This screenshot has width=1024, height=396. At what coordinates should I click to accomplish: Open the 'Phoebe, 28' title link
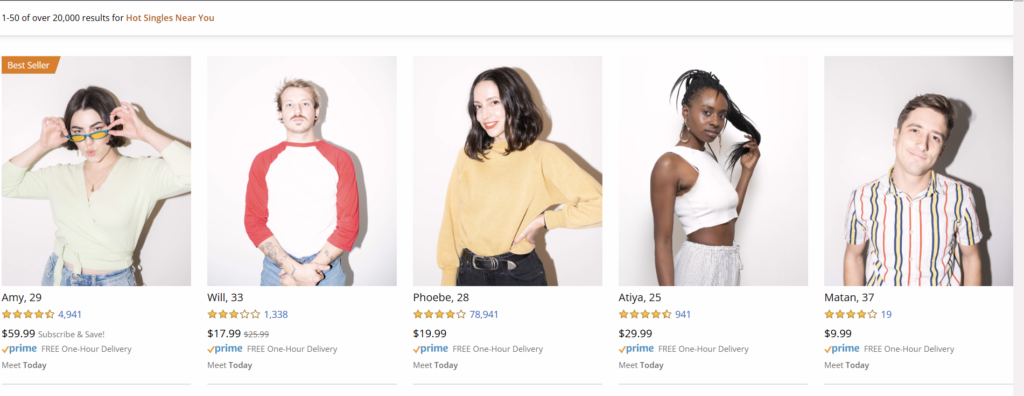(441, 297)
